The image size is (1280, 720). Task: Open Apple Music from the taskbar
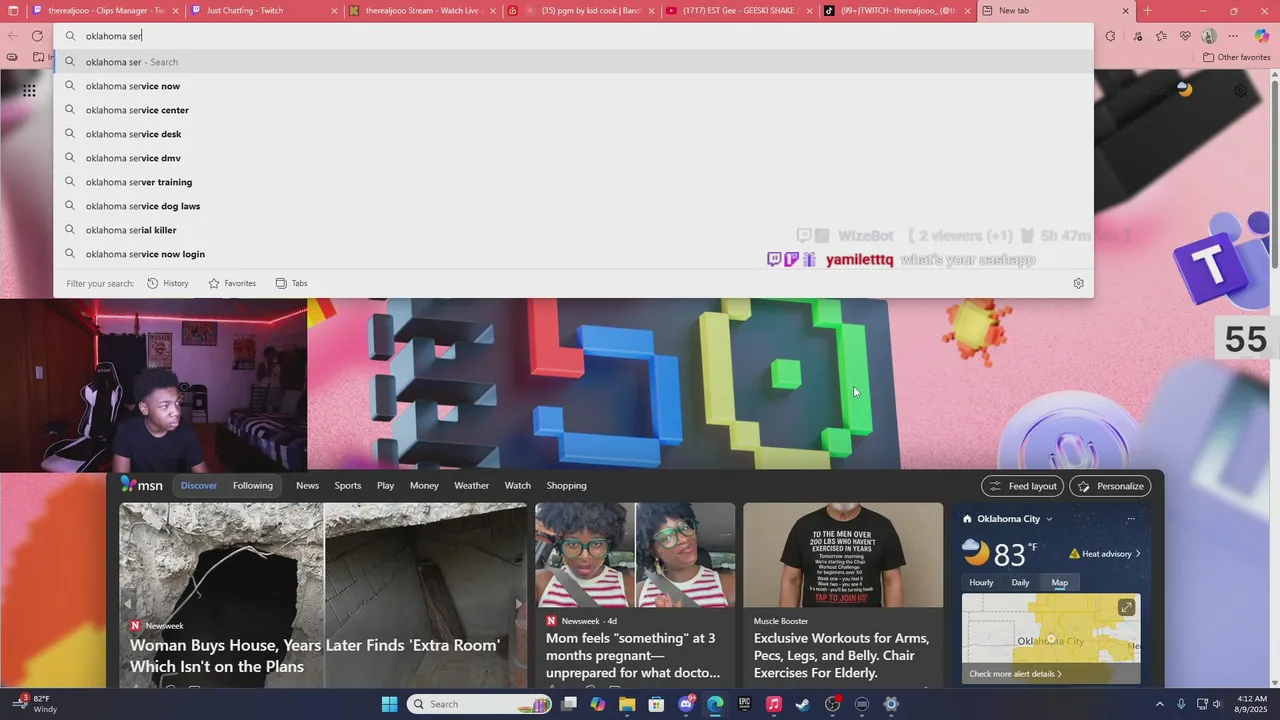[773, 704]
